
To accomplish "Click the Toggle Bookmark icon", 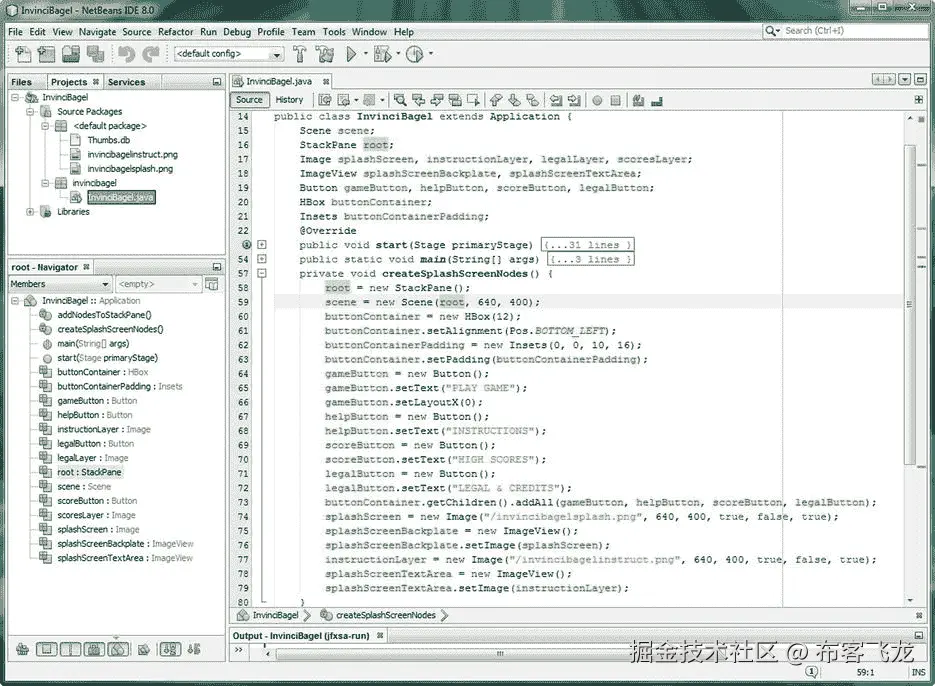I will coord(532,100).
